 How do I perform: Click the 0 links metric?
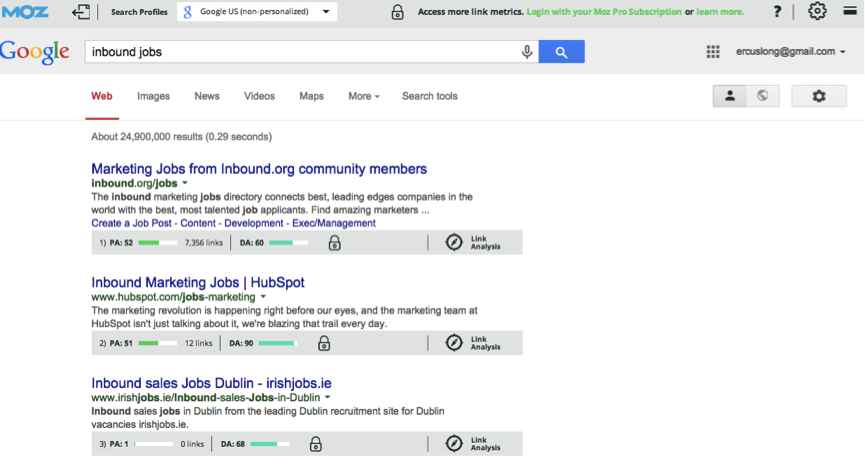tap(192, 444)
